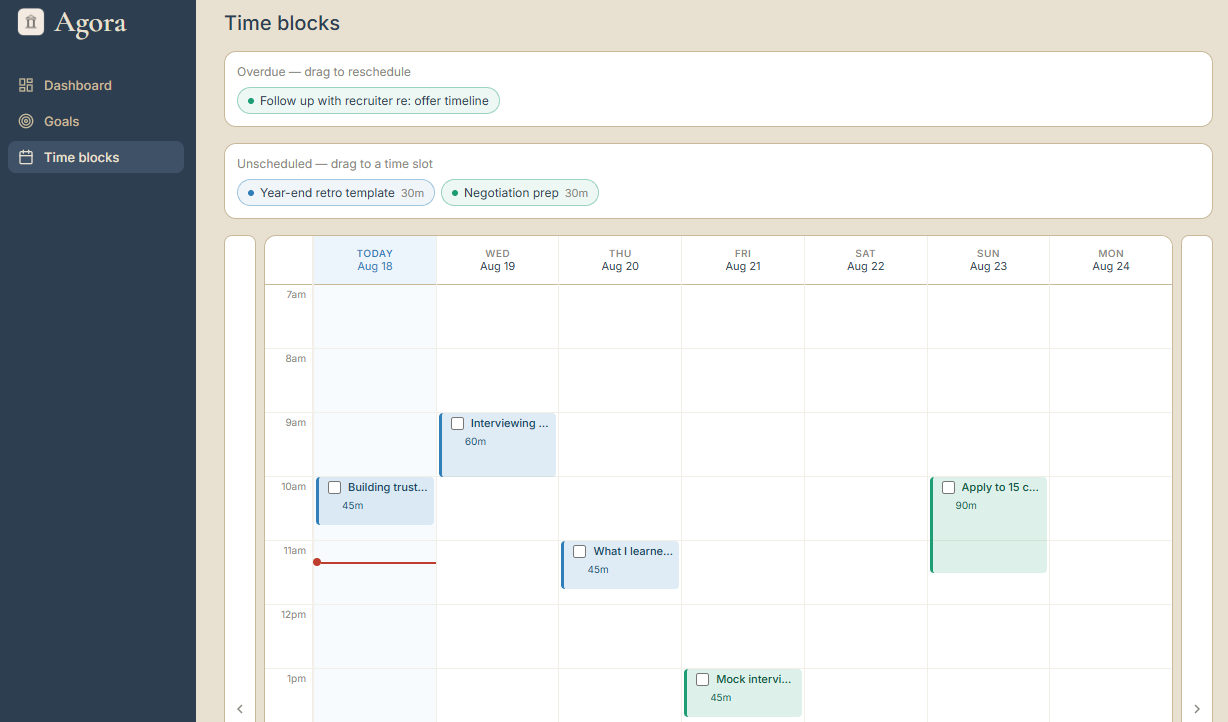Click the Unscheduled drag to time slot label
The width and height of the screenshot is (1228, 722).
(x=335, y=164)
